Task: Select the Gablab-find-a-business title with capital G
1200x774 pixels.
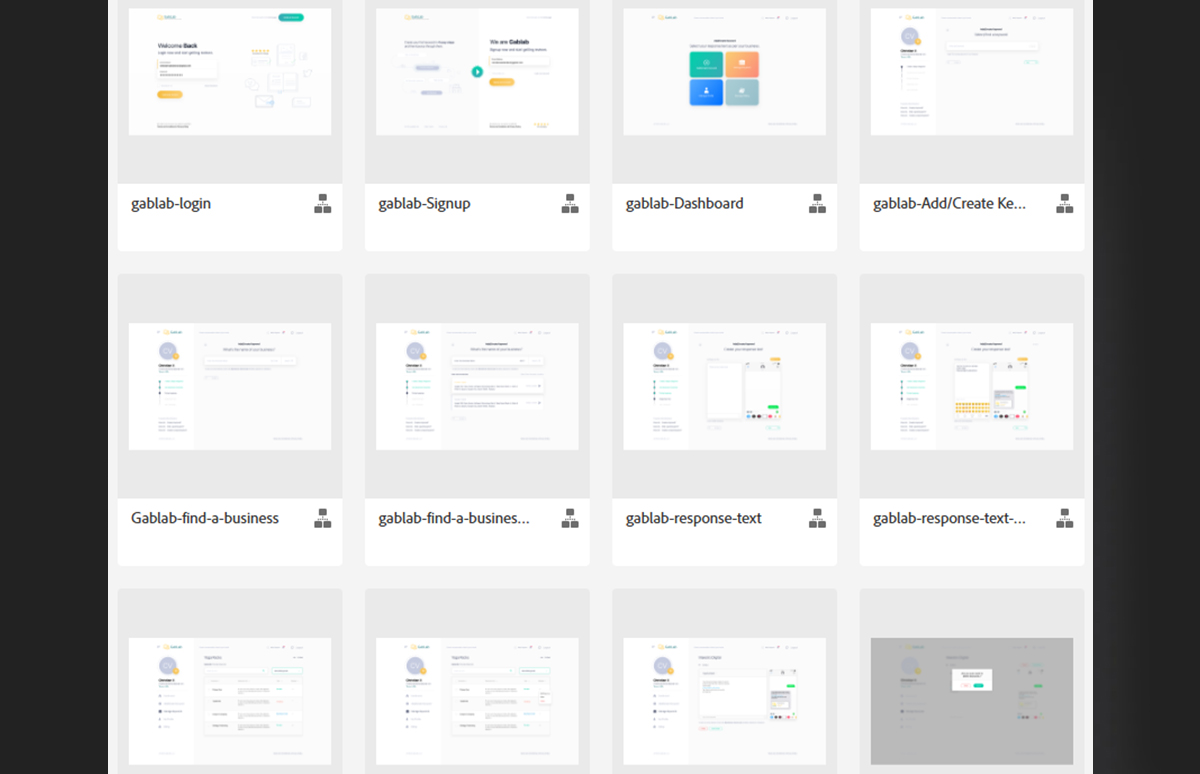Action: click(205, 518)
